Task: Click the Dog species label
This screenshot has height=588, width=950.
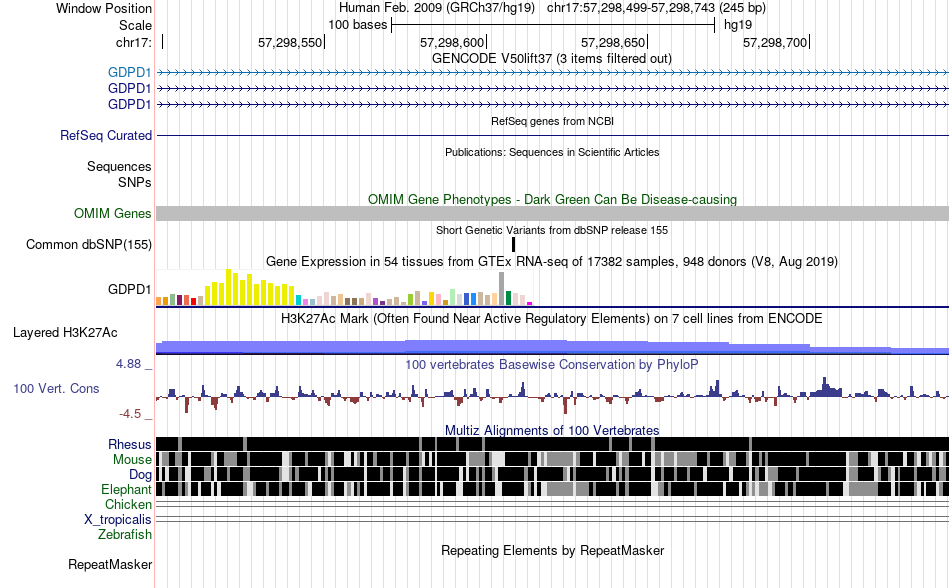Action: (x=140, y=475)
